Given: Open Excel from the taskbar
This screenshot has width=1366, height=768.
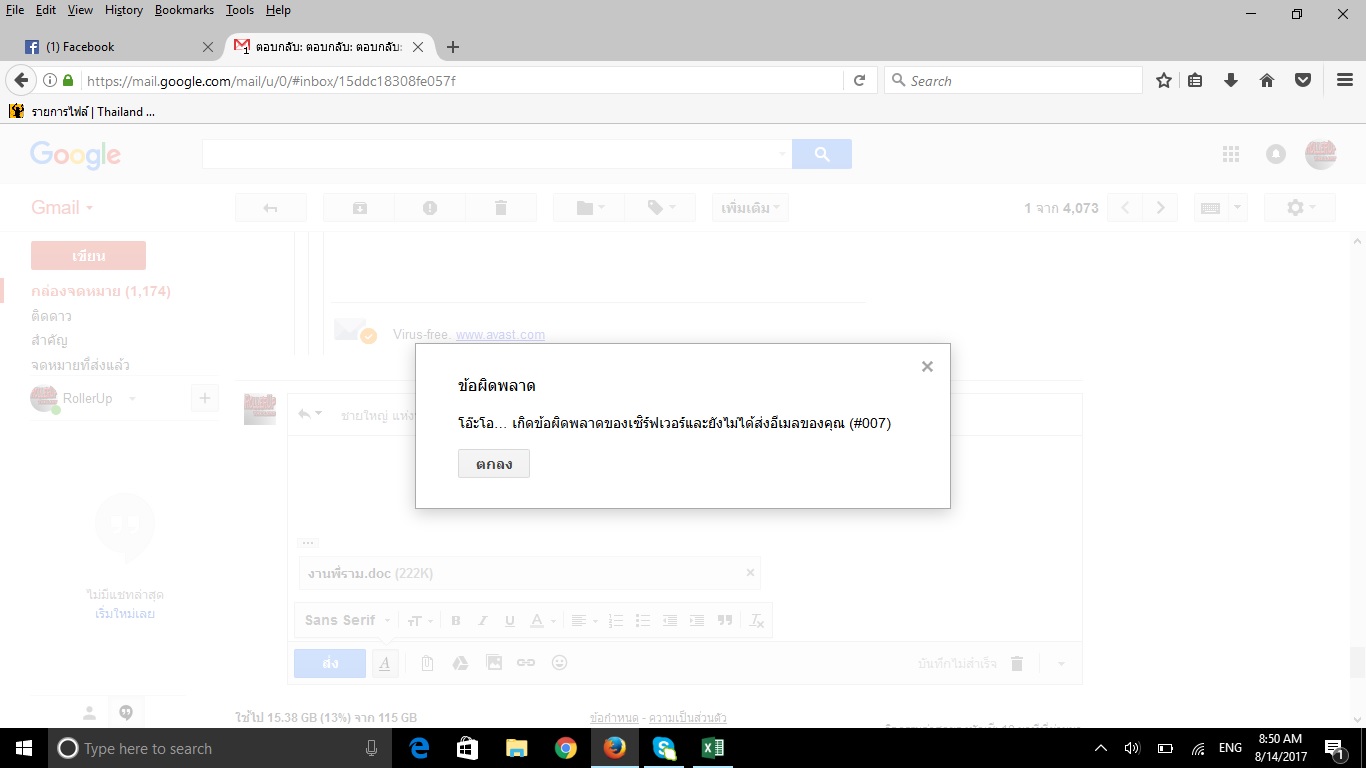Looking at the screenshot, I should click(x=712, y=748).
